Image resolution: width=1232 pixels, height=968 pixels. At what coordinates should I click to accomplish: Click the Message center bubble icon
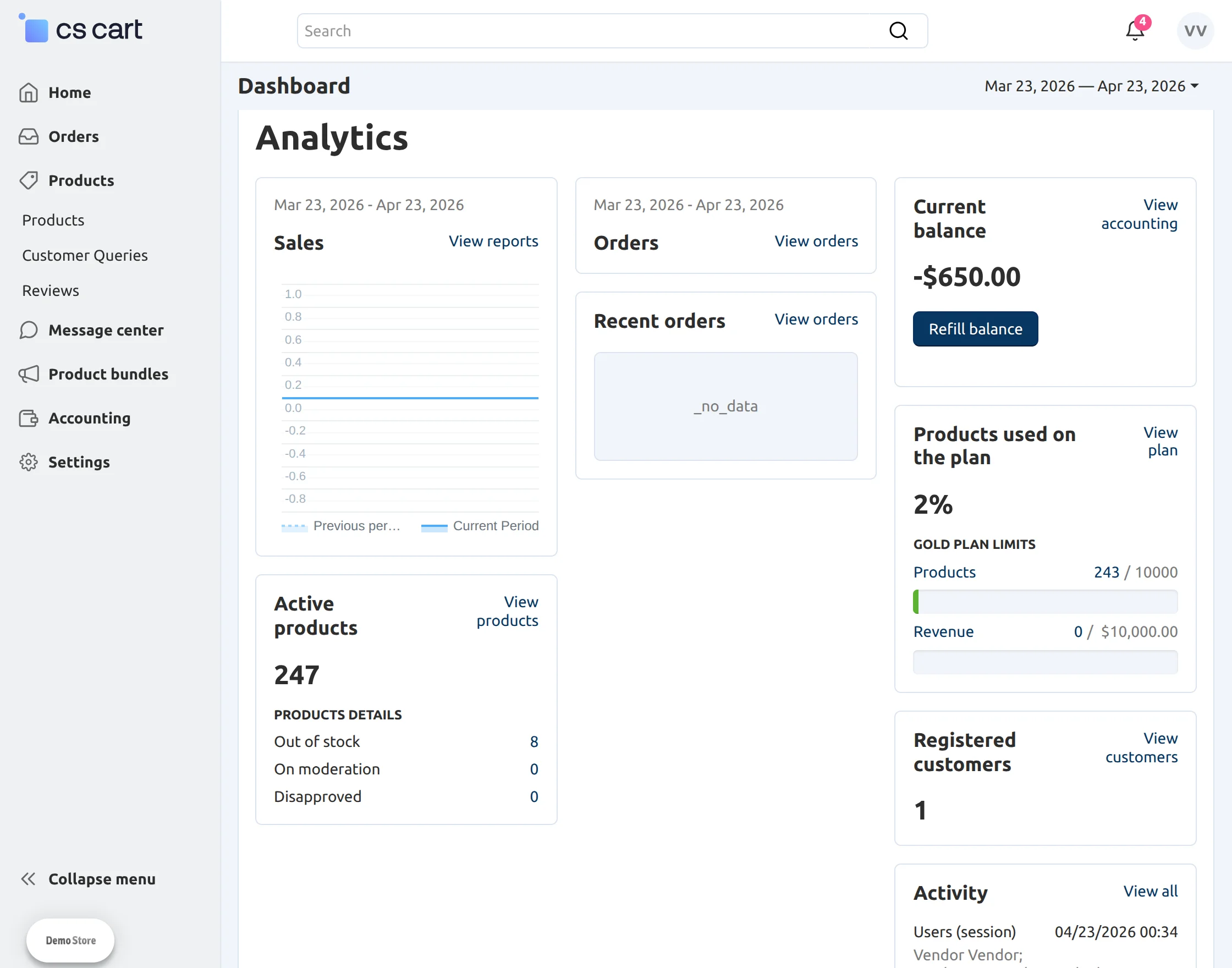click(29, 330)
